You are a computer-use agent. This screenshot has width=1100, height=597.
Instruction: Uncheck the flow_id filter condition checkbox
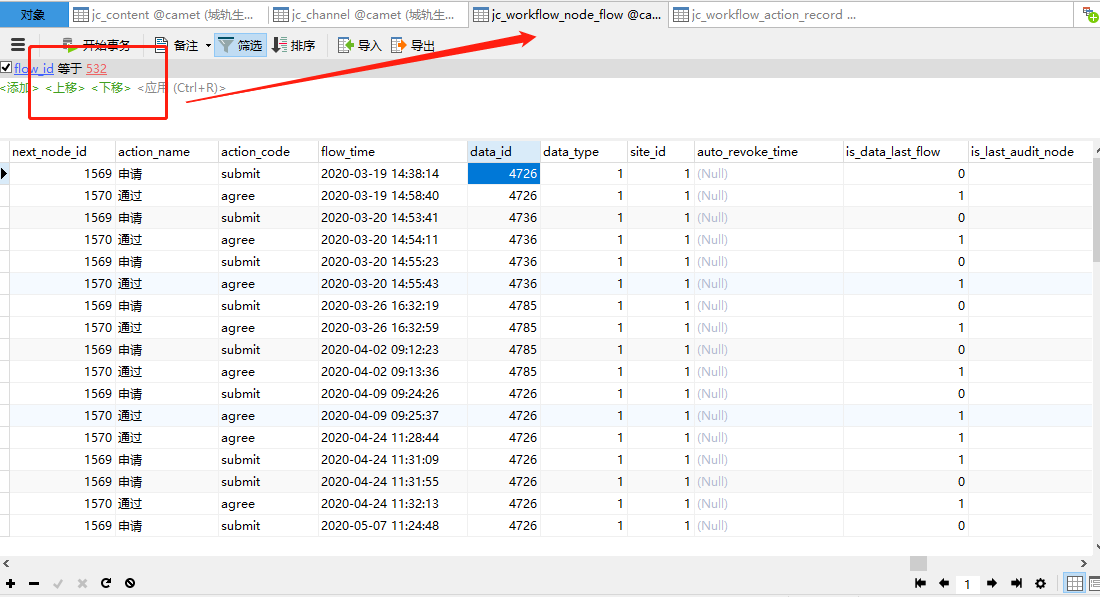click(6, 68)
